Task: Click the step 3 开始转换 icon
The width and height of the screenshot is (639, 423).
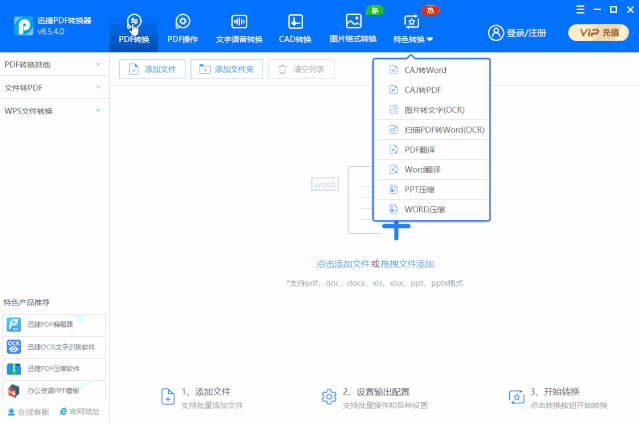Action: (x=516, y=397)
